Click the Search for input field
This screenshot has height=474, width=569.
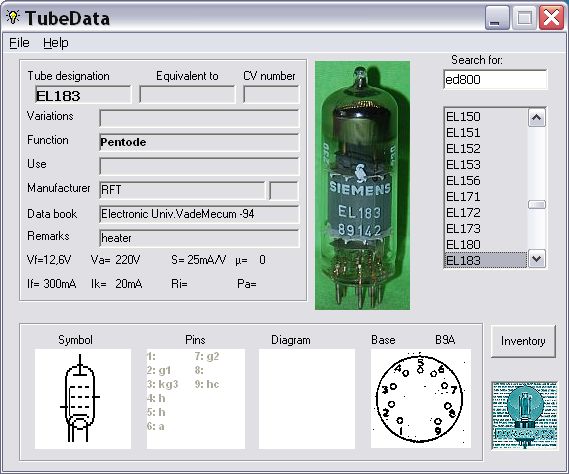point(495,79)
